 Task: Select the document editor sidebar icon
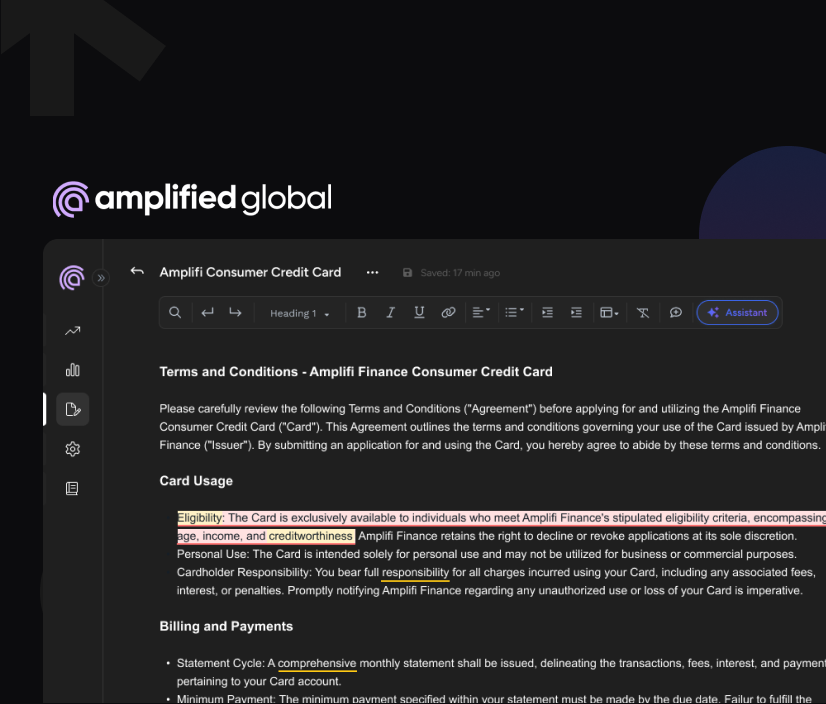73,409
